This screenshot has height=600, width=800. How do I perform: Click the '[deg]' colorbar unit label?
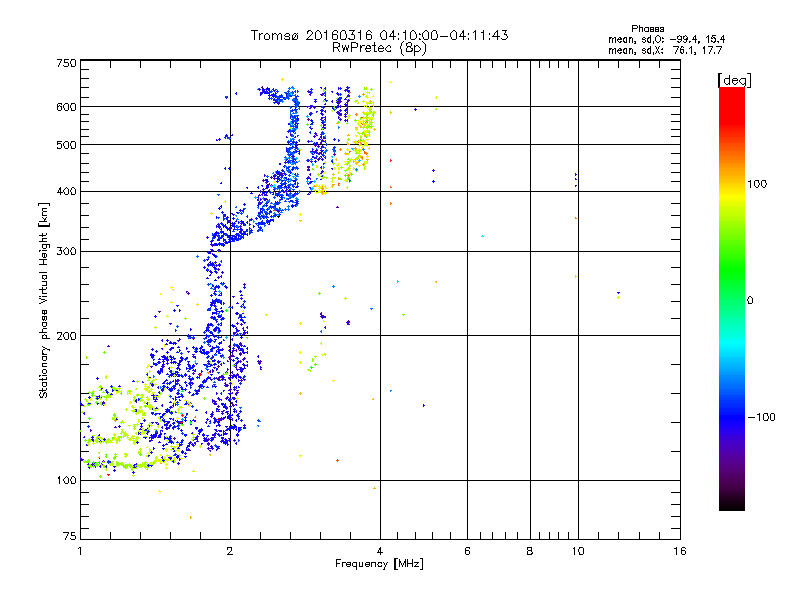[x=734, y=80]
